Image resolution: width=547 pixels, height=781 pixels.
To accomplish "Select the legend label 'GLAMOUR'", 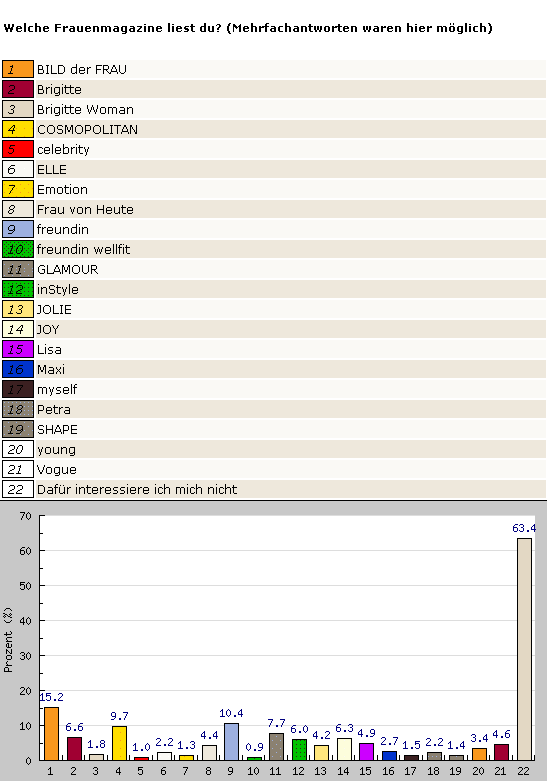I will 68,269.
